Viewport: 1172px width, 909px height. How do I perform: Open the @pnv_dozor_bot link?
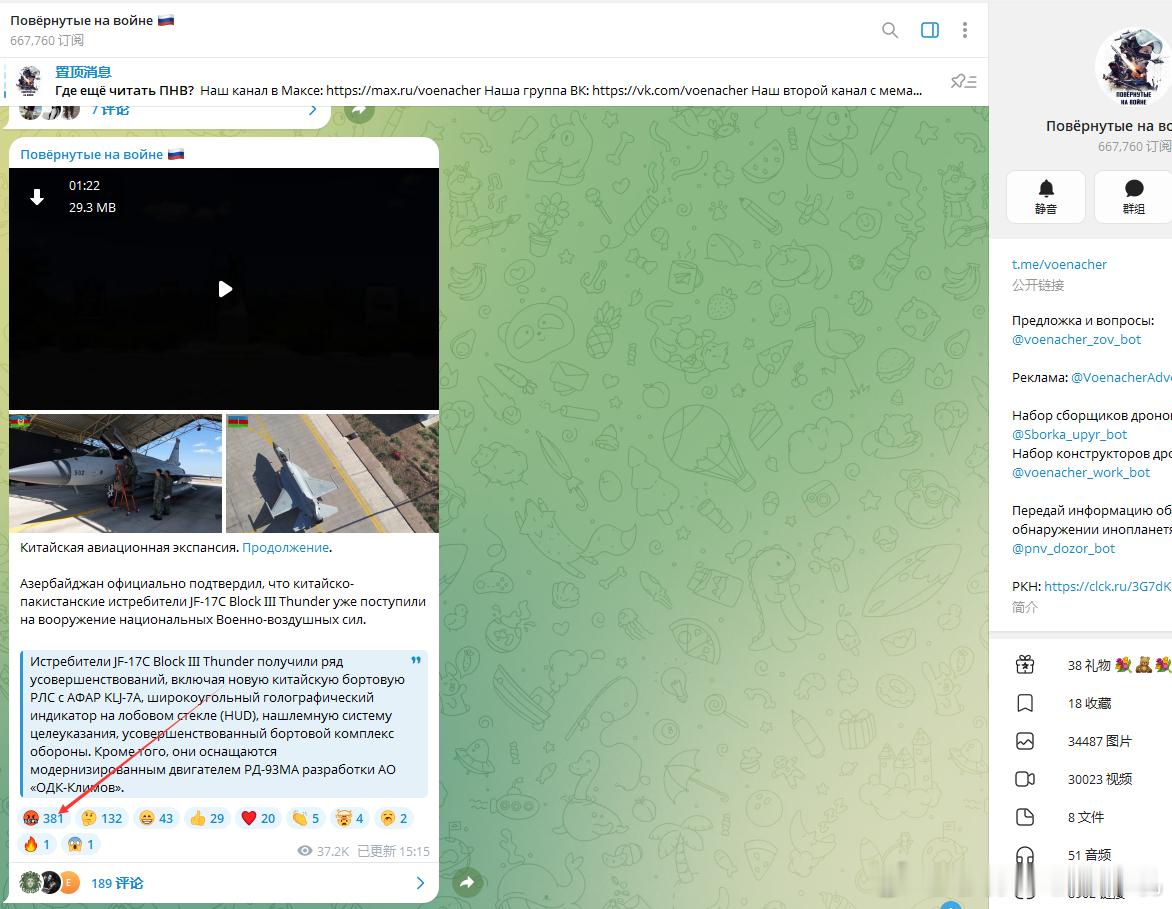(x=1063, y=548)
